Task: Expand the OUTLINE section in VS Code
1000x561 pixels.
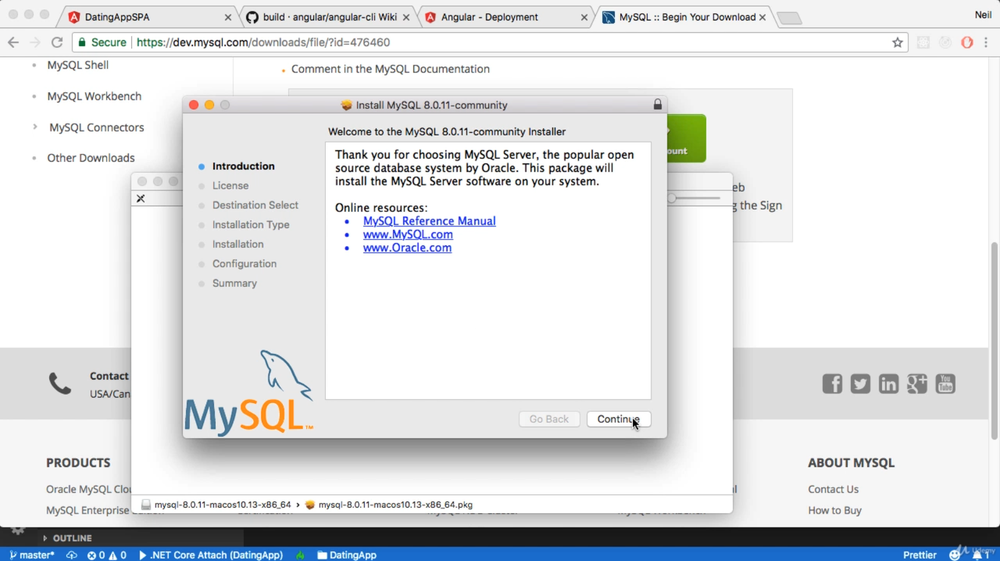Action: coord(67,538)
